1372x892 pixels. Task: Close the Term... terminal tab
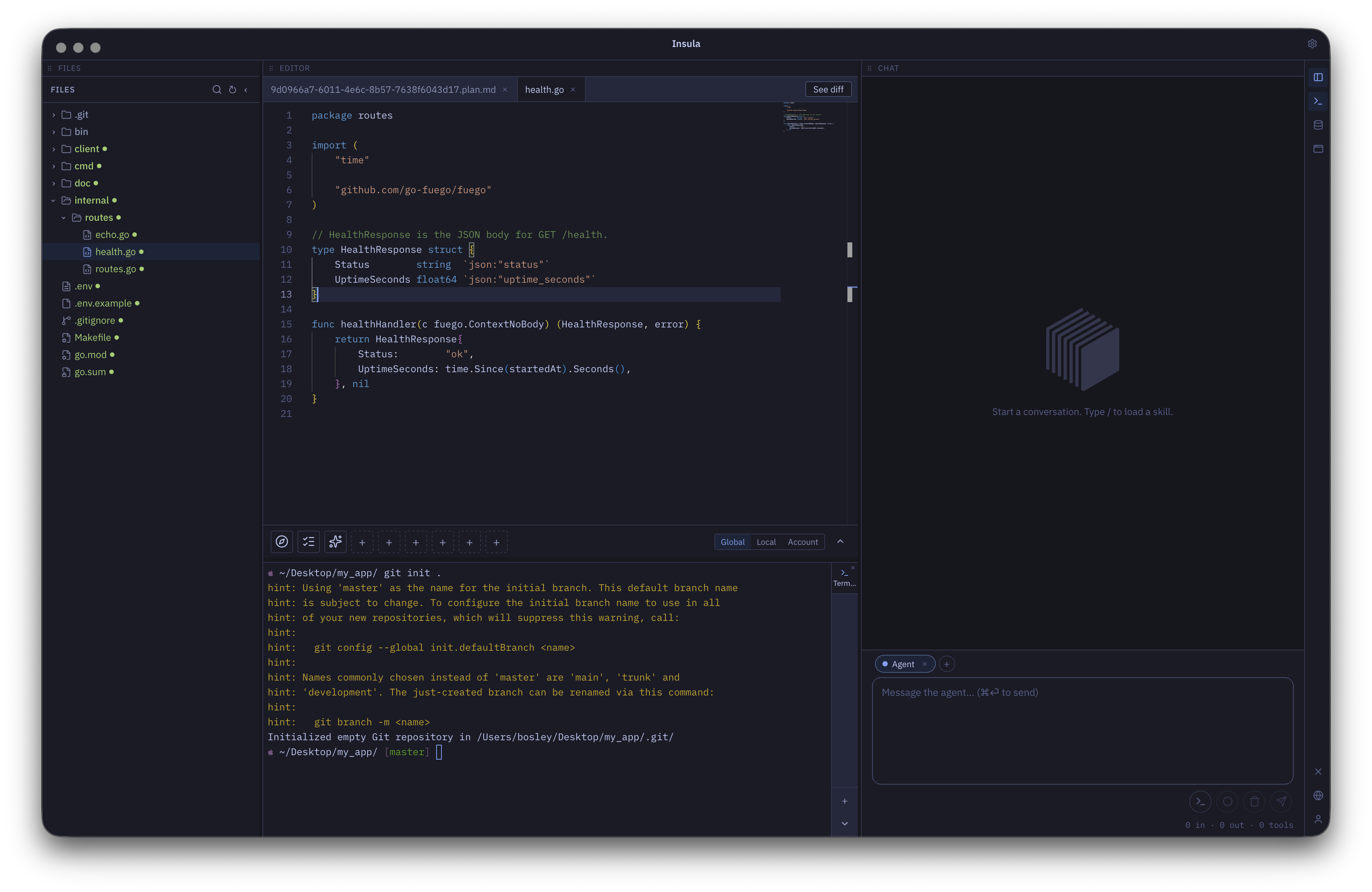click(853, 568)
